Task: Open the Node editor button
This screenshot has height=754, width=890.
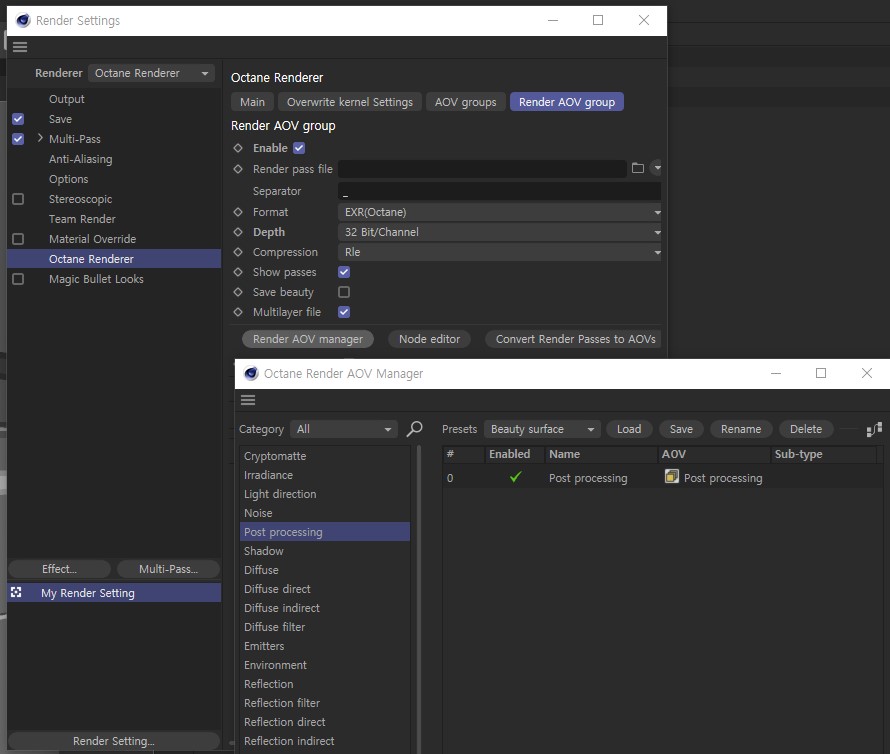Action: (x=429, y=339)
